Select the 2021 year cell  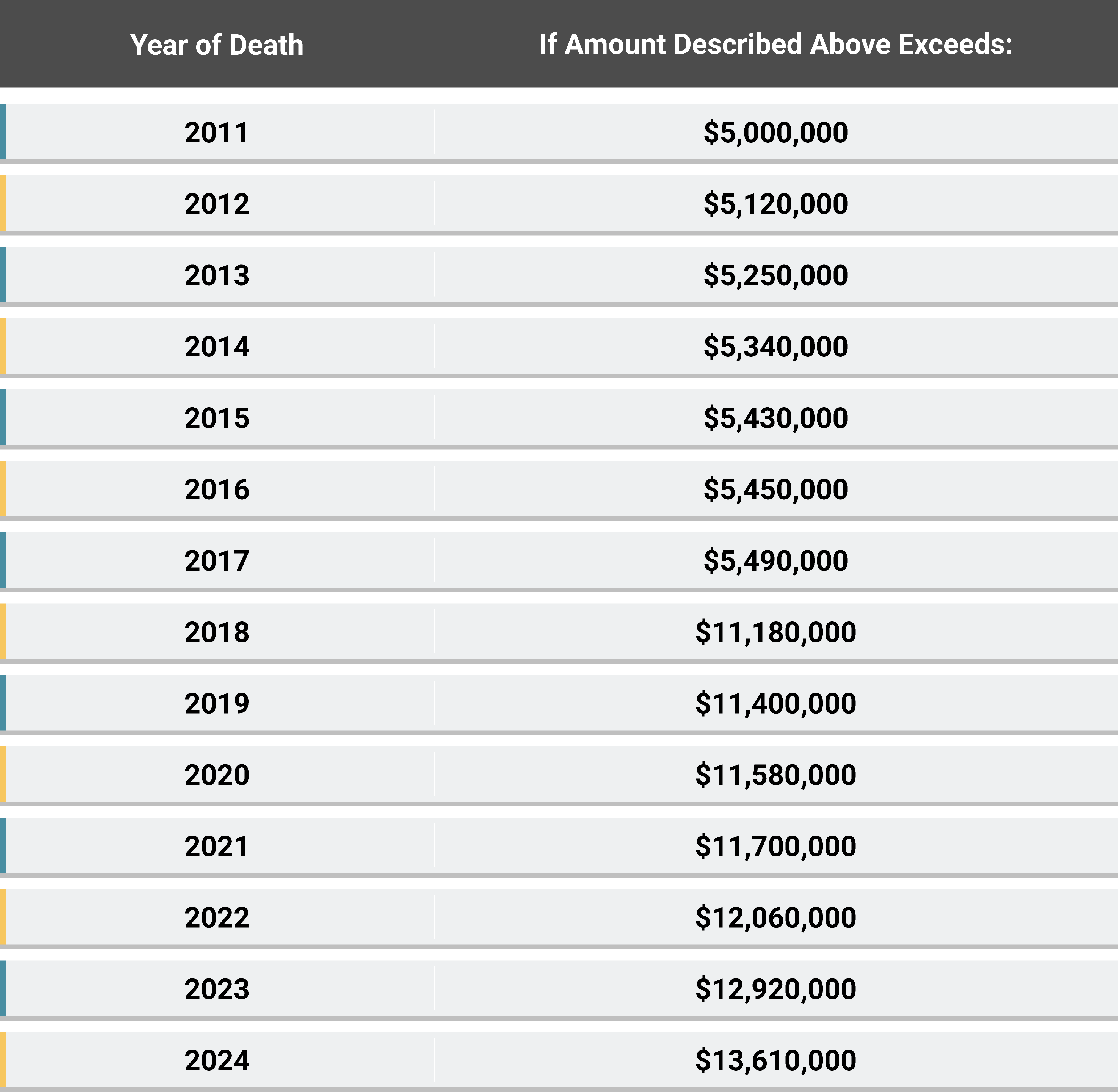coord(217,846)
